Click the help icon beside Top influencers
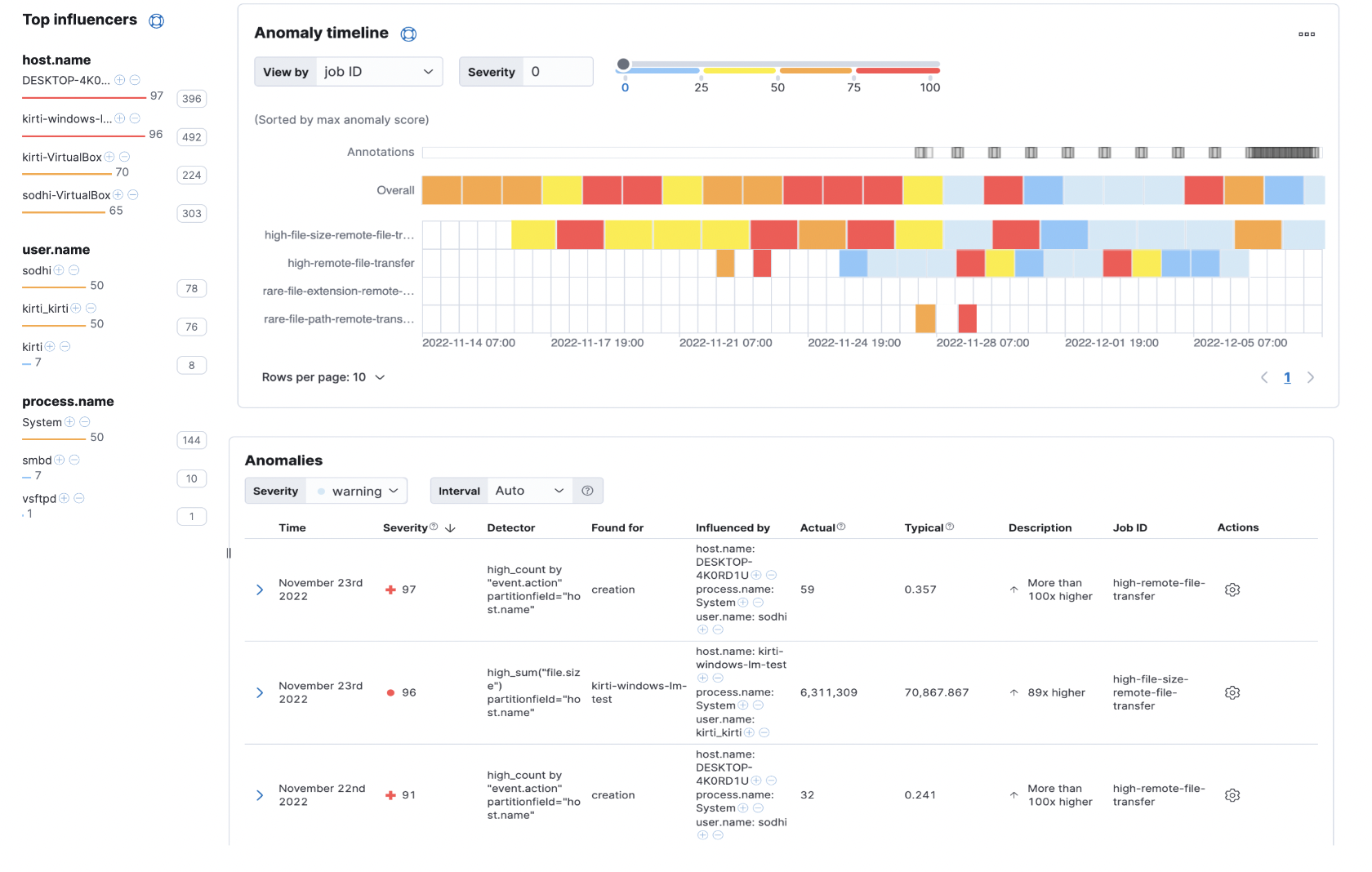Image resolution: width=1372 pixels, height=872 pixels. click(156, 20)
